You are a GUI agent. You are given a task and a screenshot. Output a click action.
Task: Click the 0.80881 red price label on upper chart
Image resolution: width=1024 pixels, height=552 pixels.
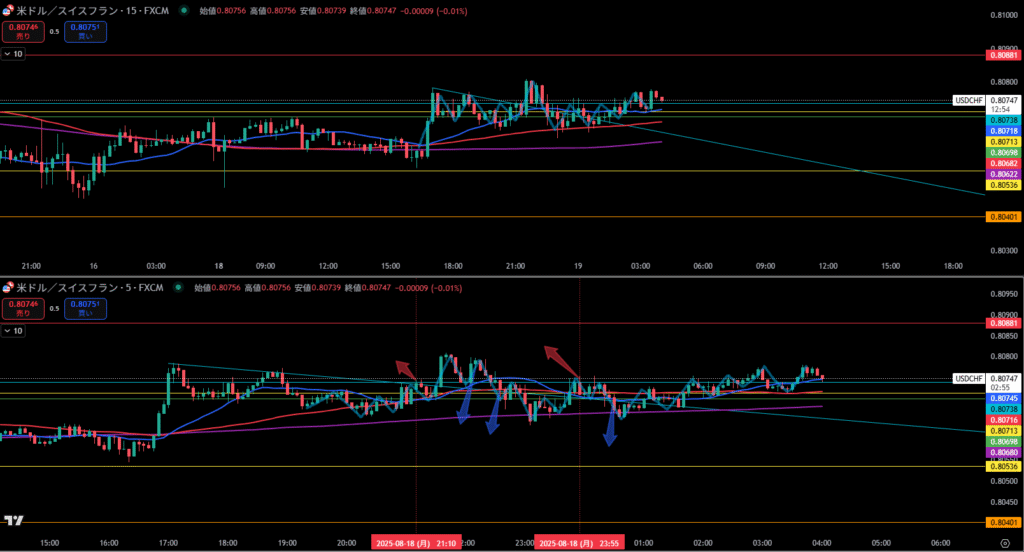coord(1003,56)
